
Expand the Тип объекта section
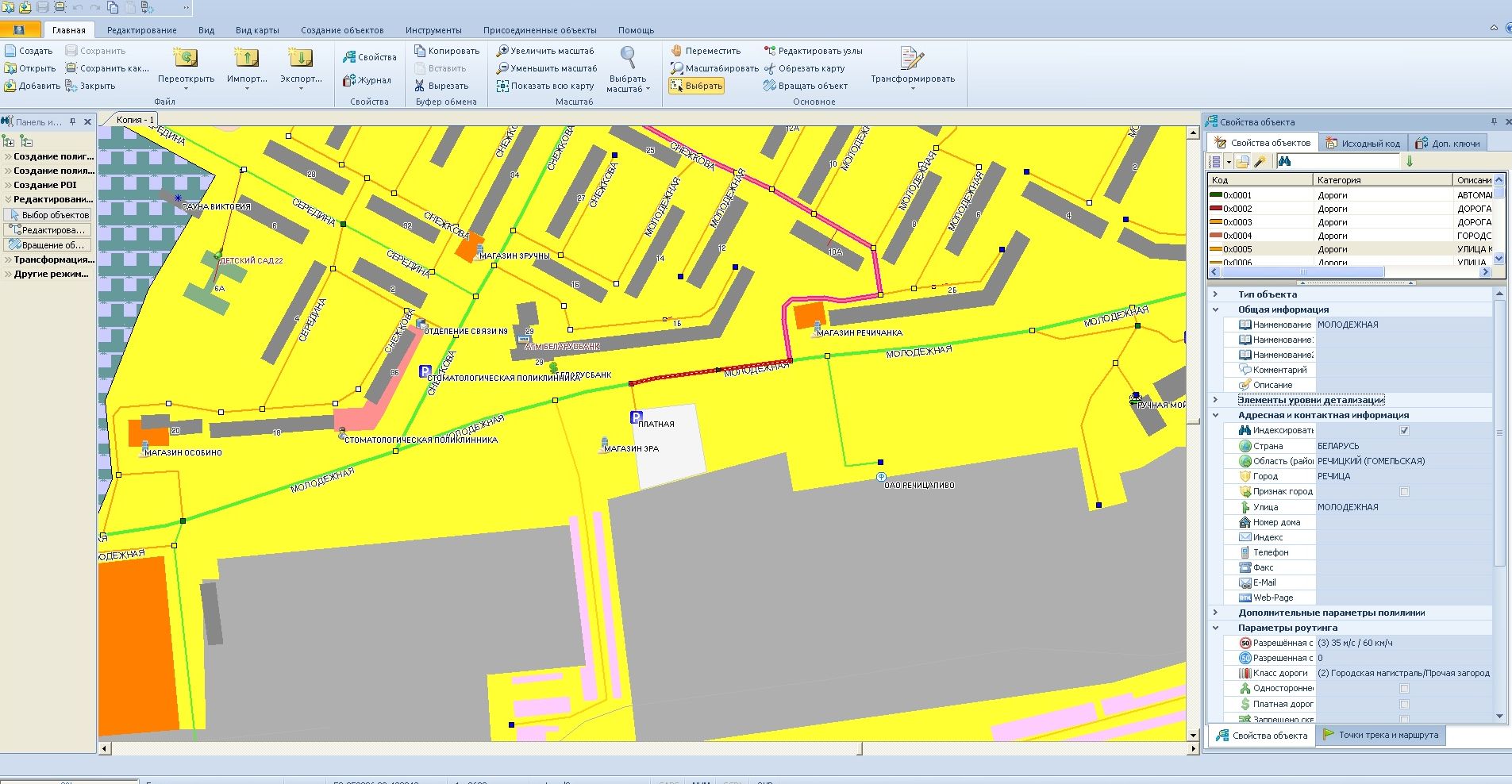(x=1215, y=294)
